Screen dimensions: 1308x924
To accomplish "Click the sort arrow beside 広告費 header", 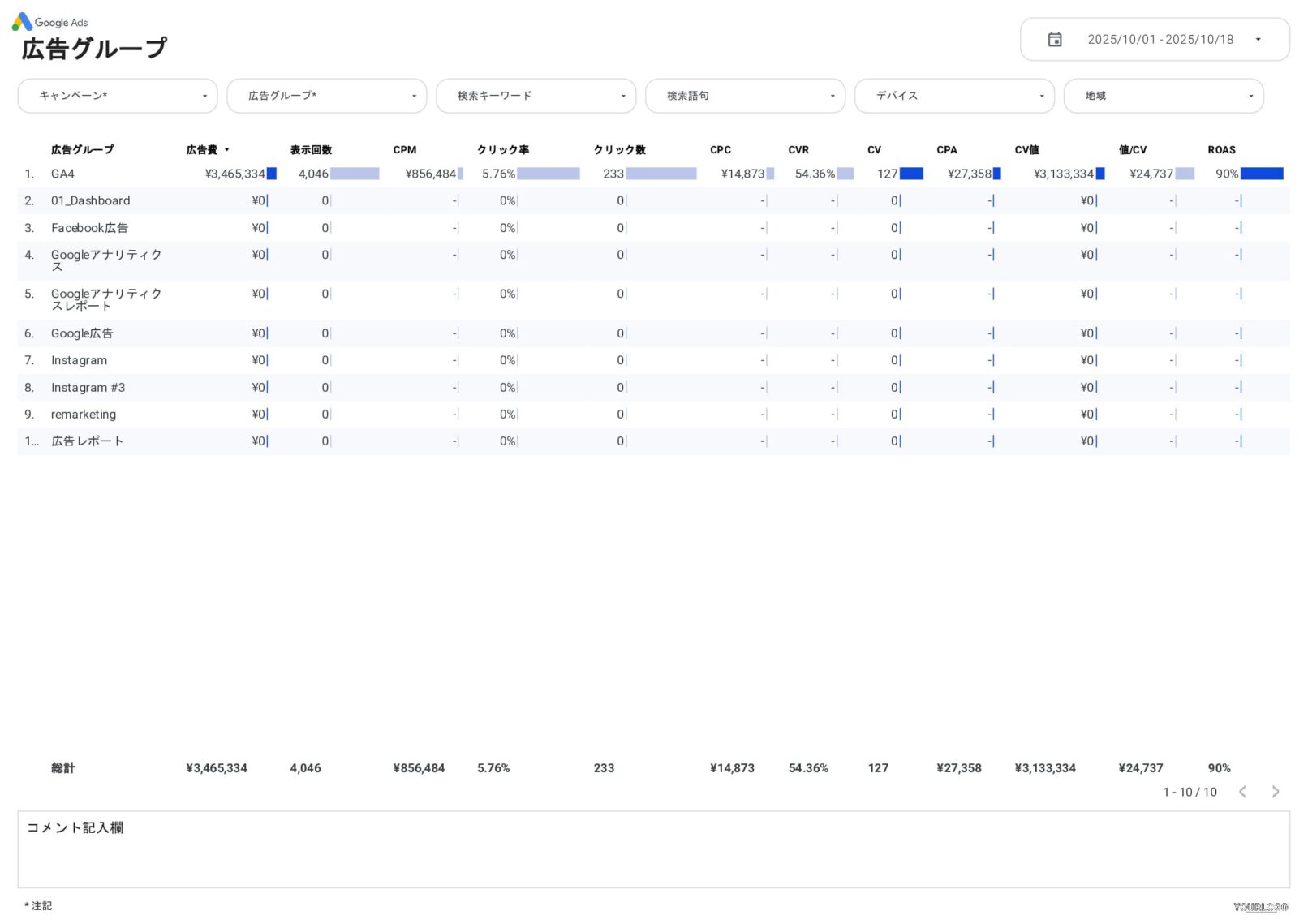I will pyautogui.click(x=227, y=150).
